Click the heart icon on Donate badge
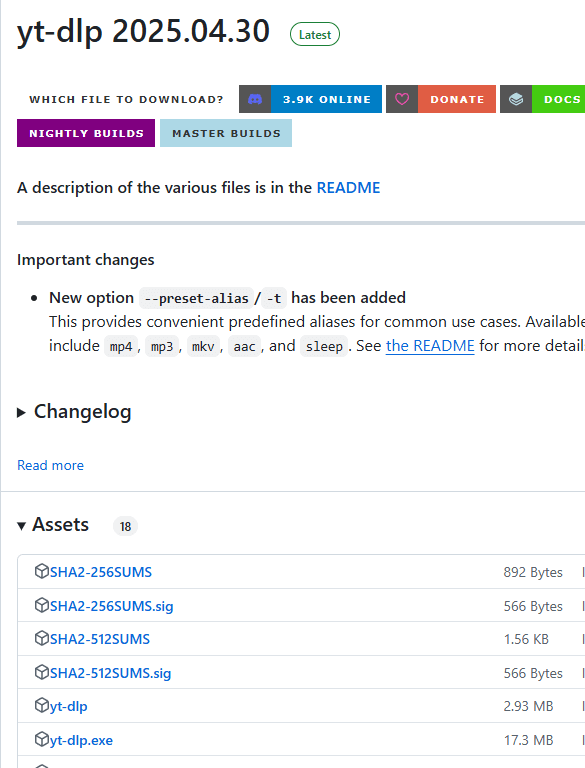The width and height of the screenshot is (585, 768). (402, 99)
